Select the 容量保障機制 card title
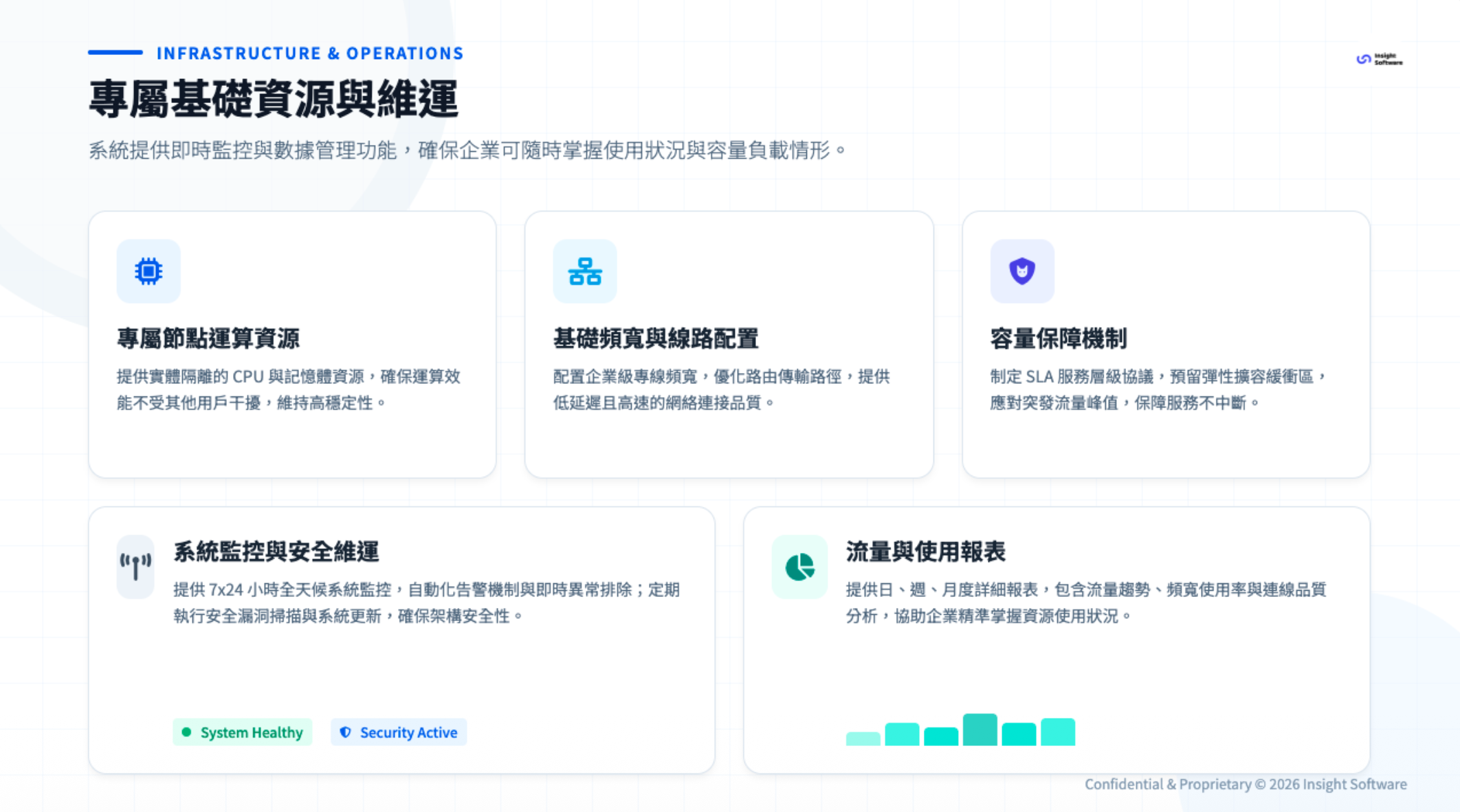Screen dimensions: 1460x812 [1058, 339]
